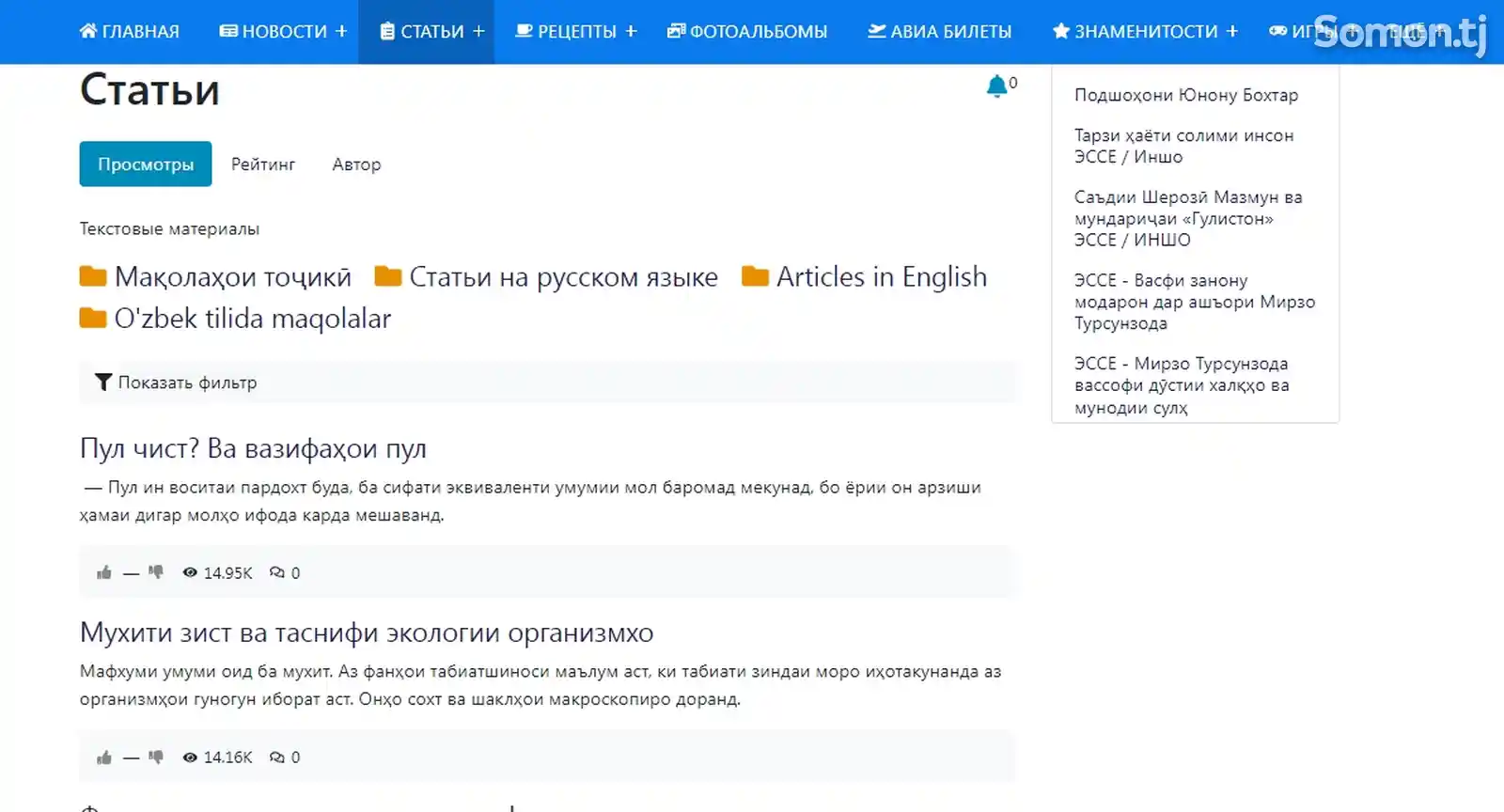
Task: Open notifications bell icon
Action: [x=996, y=86]
